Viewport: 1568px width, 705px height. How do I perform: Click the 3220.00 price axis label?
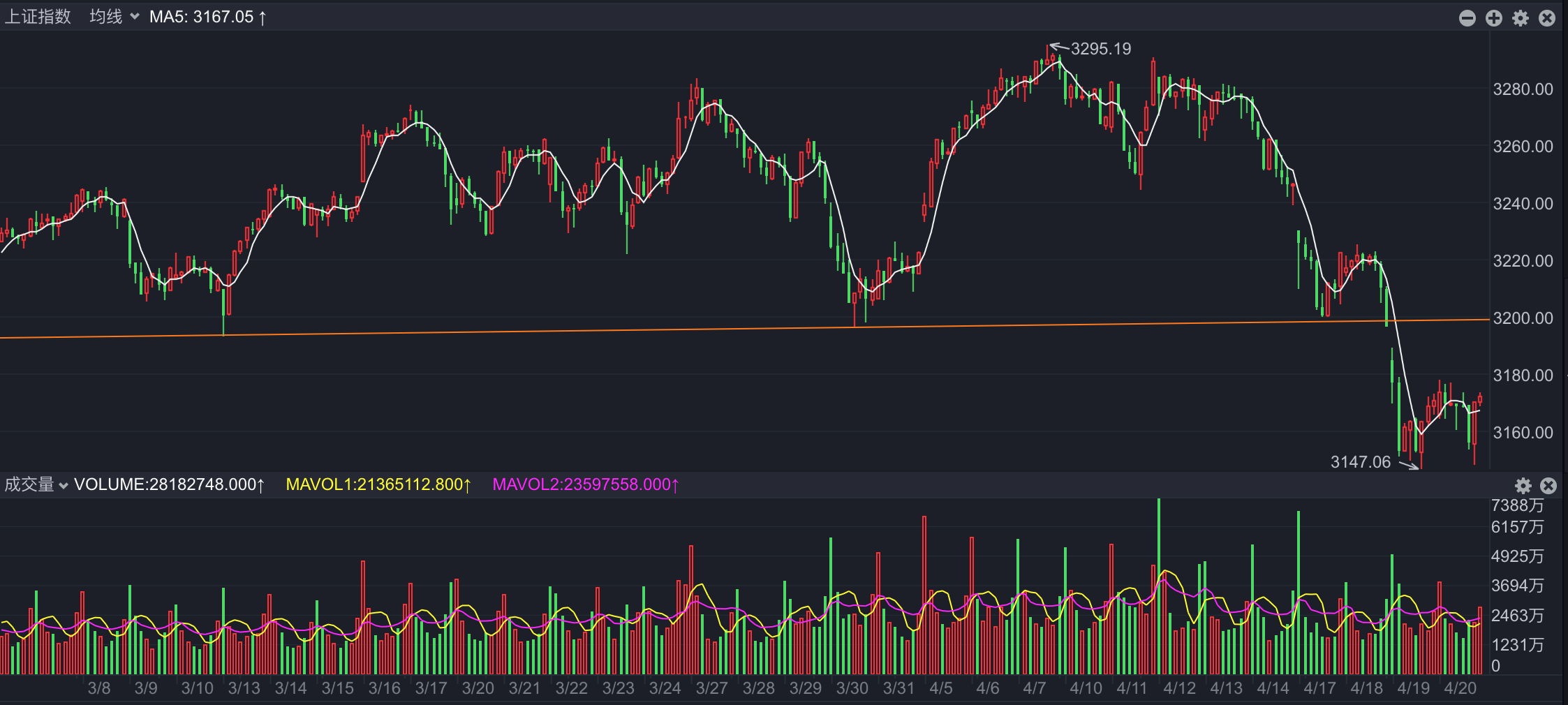(1523, 261)
